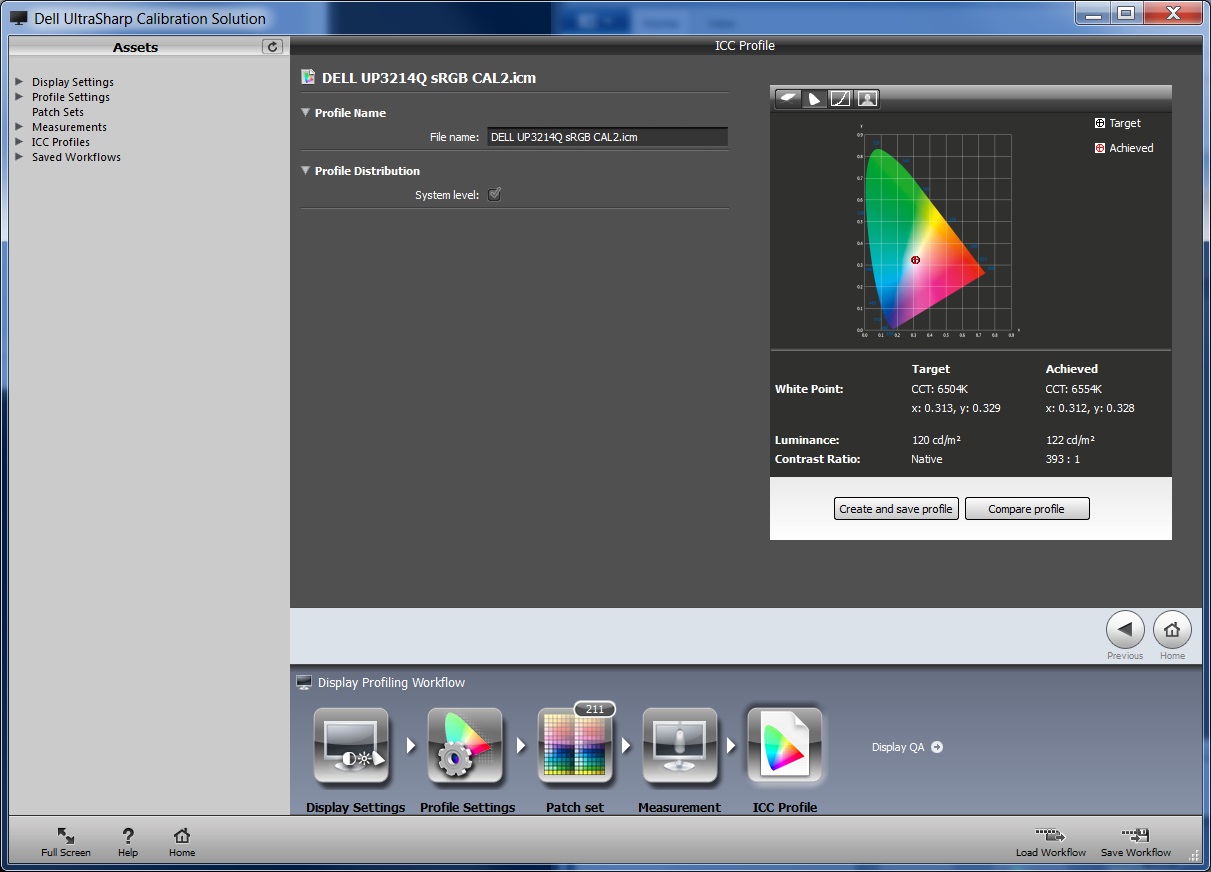This screenshot has width=1211, height=872.
Task: Toggle the System level checkbox
Action: pos(494,195)
